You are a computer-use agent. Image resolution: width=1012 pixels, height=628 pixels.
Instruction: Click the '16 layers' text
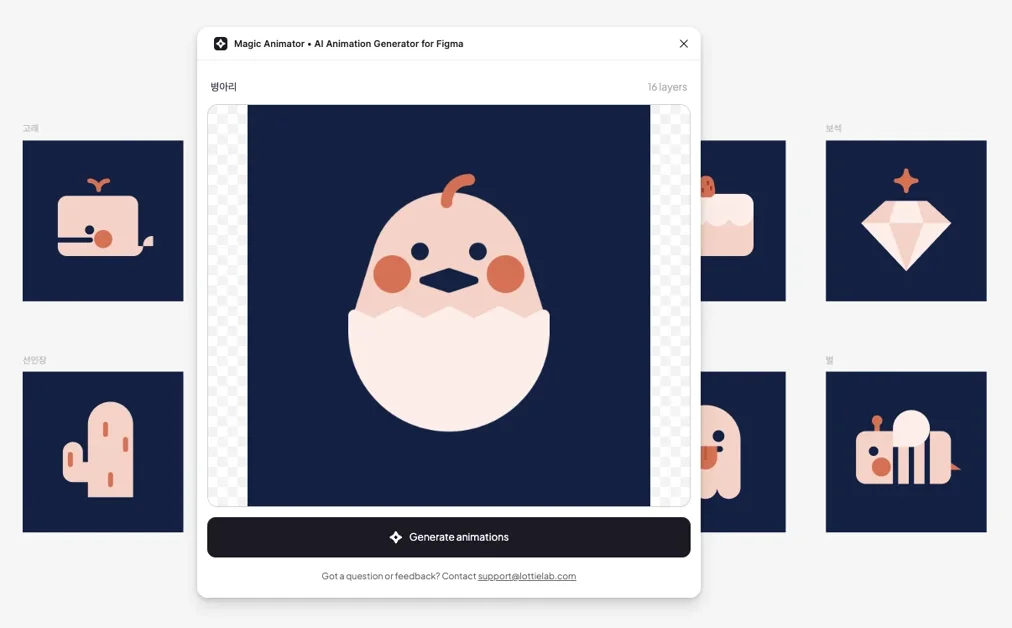click(667, 86)
